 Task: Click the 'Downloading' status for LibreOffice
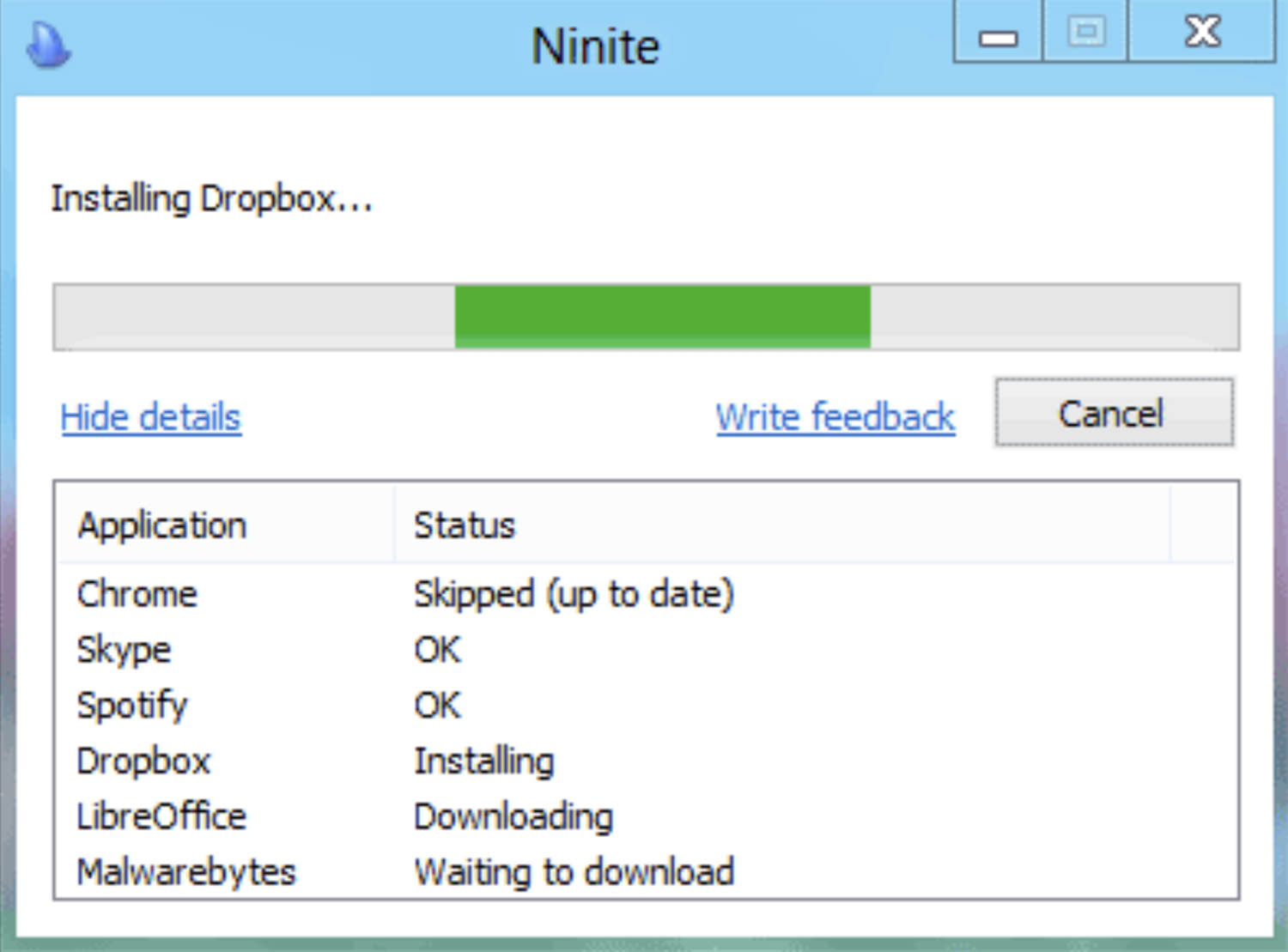coord(513,817)
